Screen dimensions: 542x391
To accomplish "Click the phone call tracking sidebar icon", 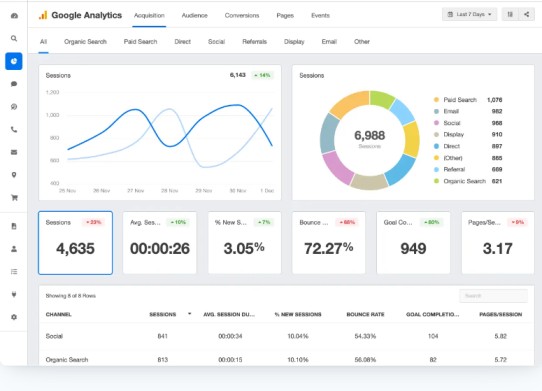I will 14,130.
